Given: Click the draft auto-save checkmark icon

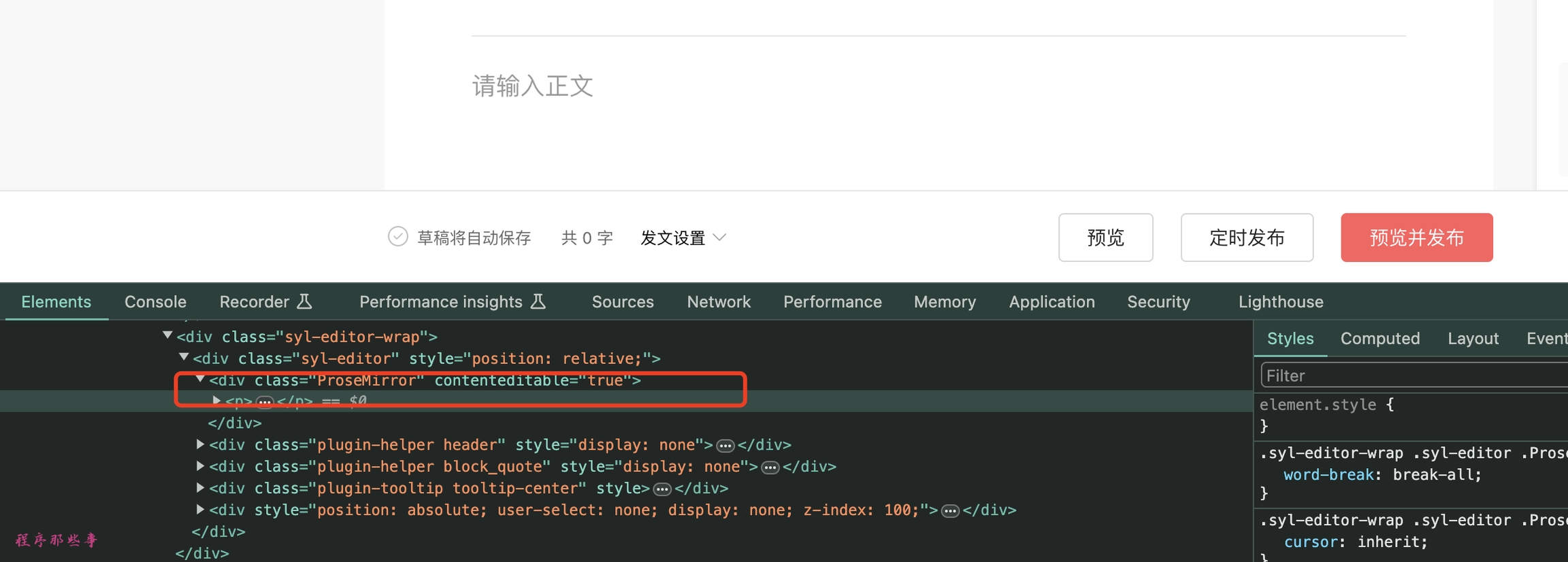Looking at the screenshot, I should (397, 237).
